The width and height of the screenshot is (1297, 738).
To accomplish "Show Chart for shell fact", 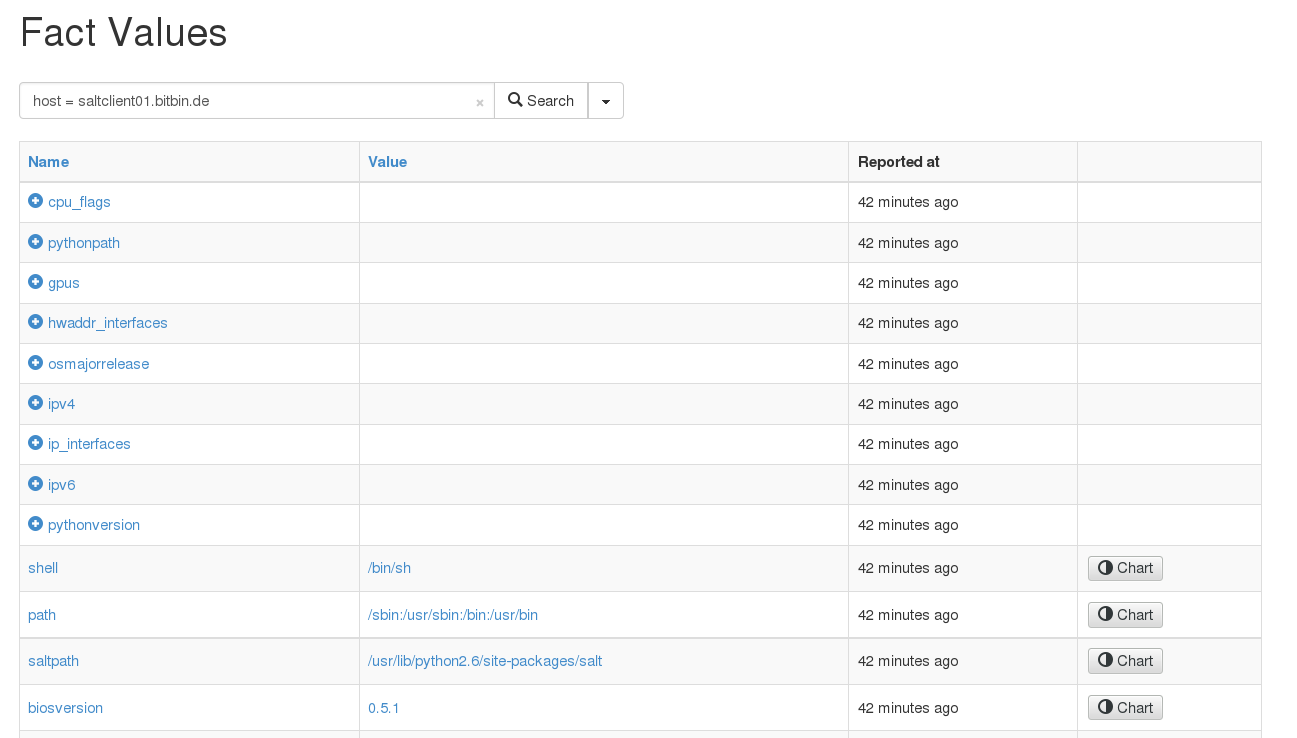I will pyautogui.click(x=1125, y=568).
